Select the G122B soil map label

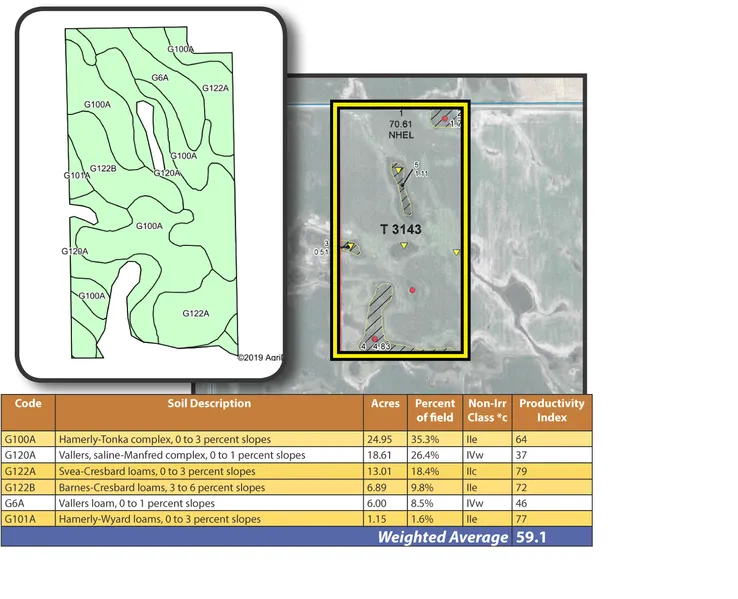click(x=103, y=168)
